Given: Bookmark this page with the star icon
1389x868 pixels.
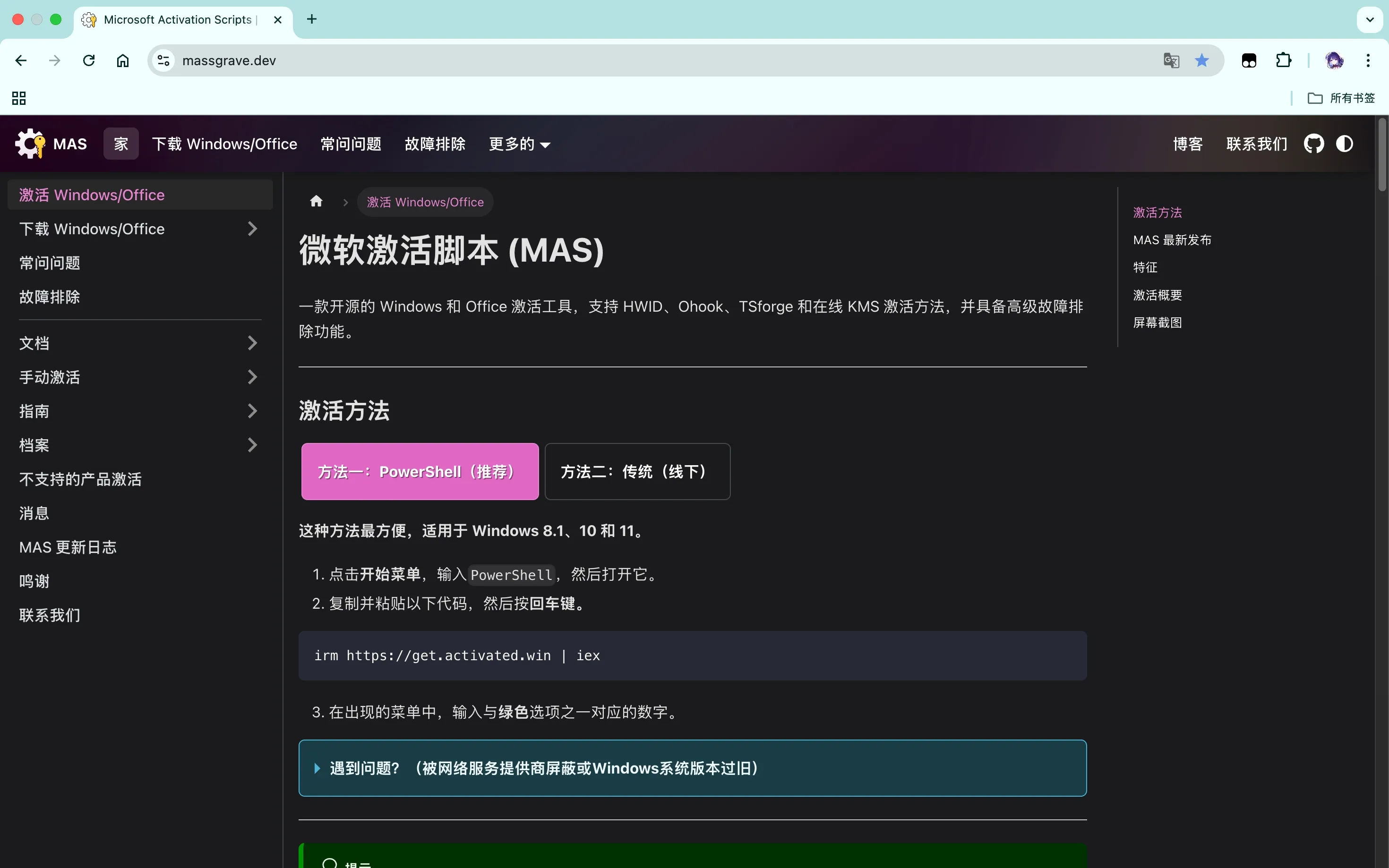Looking at the screenshot, I should coord(1202,60).
